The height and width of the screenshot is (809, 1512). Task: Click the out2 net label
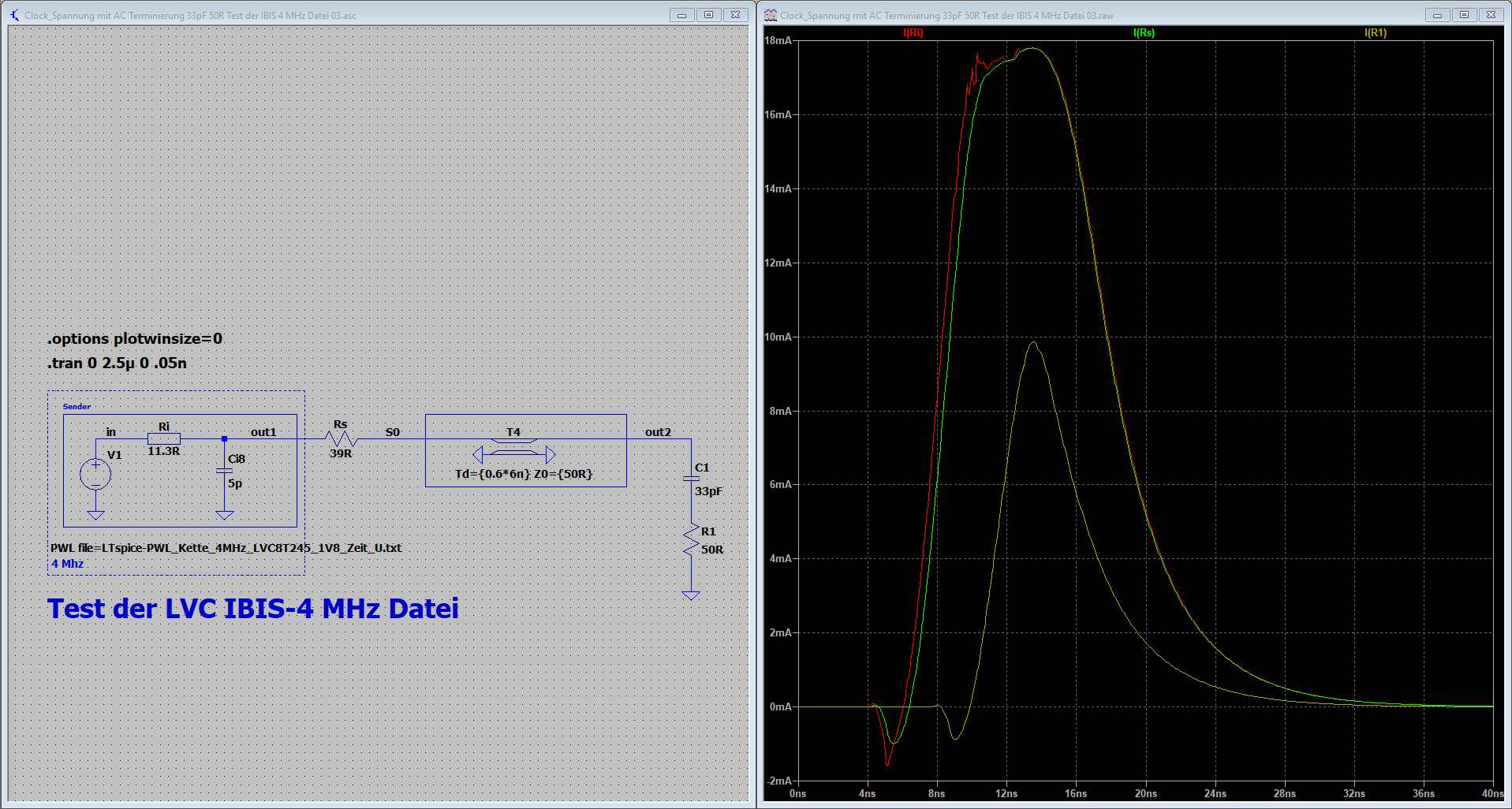[x=658, y=432]
